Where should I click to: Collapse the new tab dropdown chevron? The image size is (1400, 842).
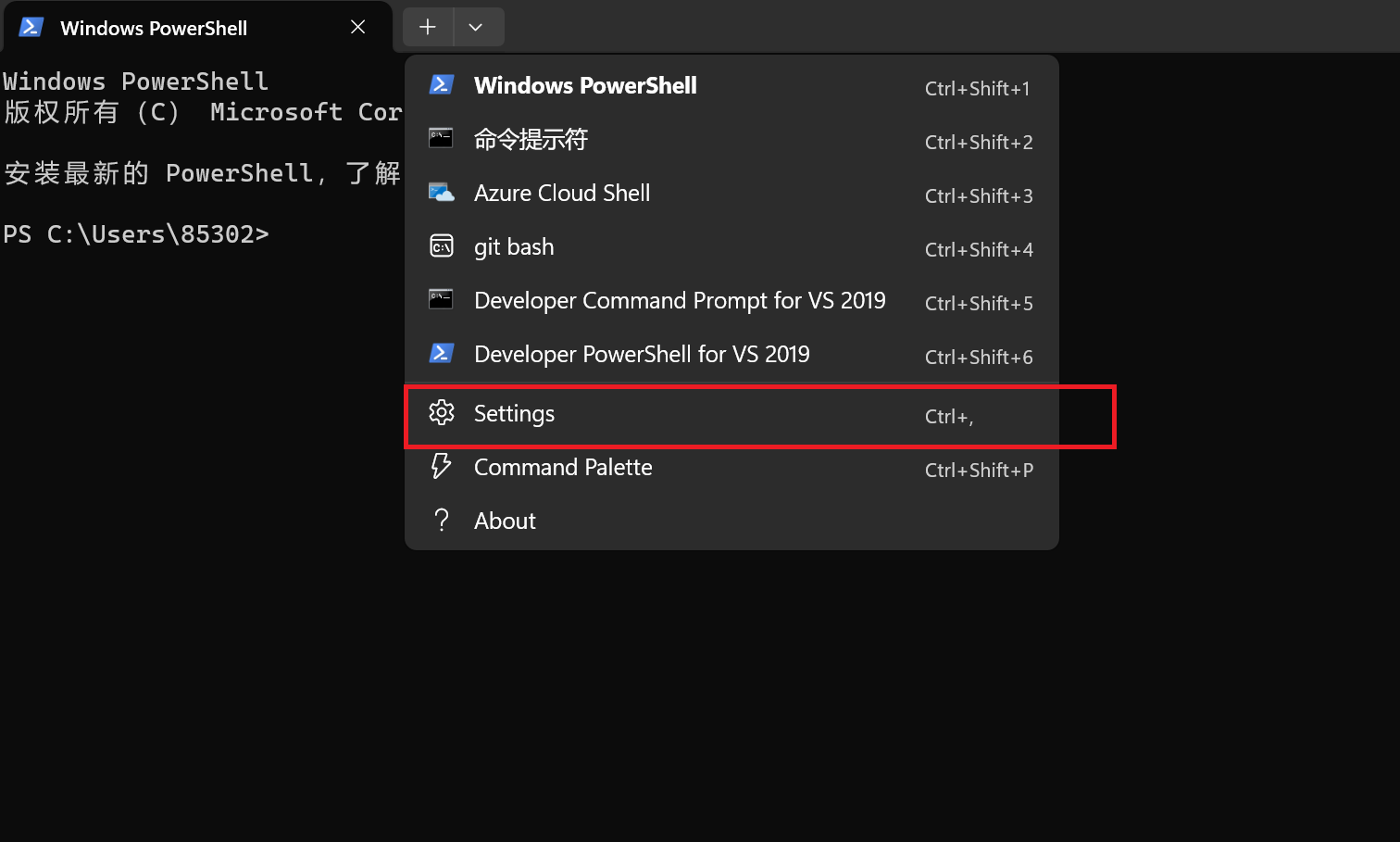coord(476,27)
